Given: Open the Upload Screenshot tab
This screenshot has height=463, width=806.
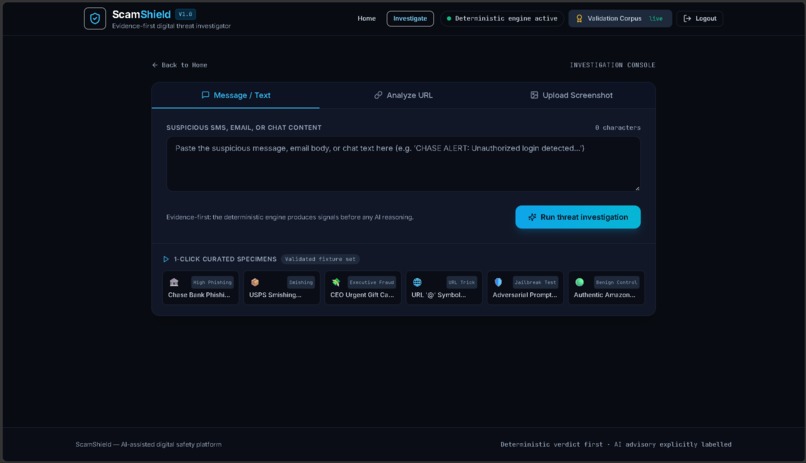Looking at the screenshot, I should 571,95.
